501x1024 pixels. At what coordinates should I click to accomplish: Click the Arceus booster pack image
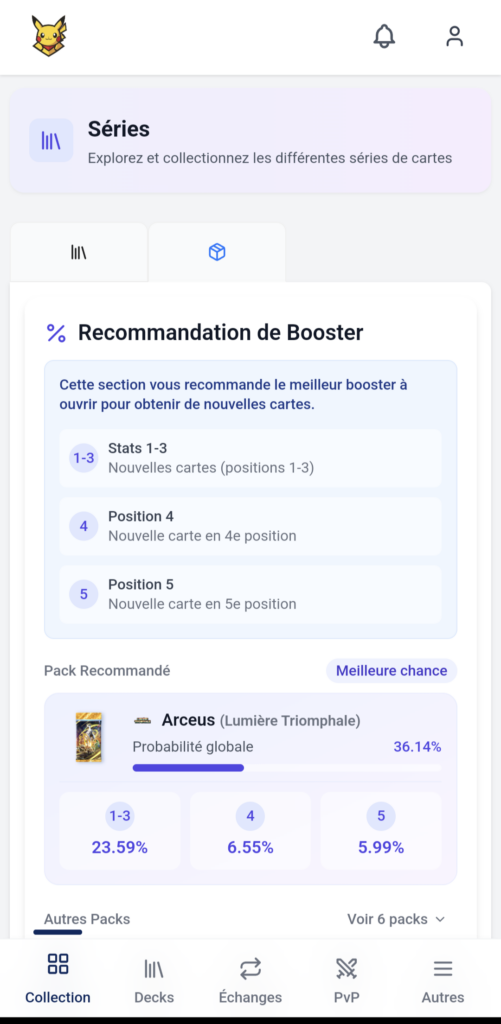88,737
